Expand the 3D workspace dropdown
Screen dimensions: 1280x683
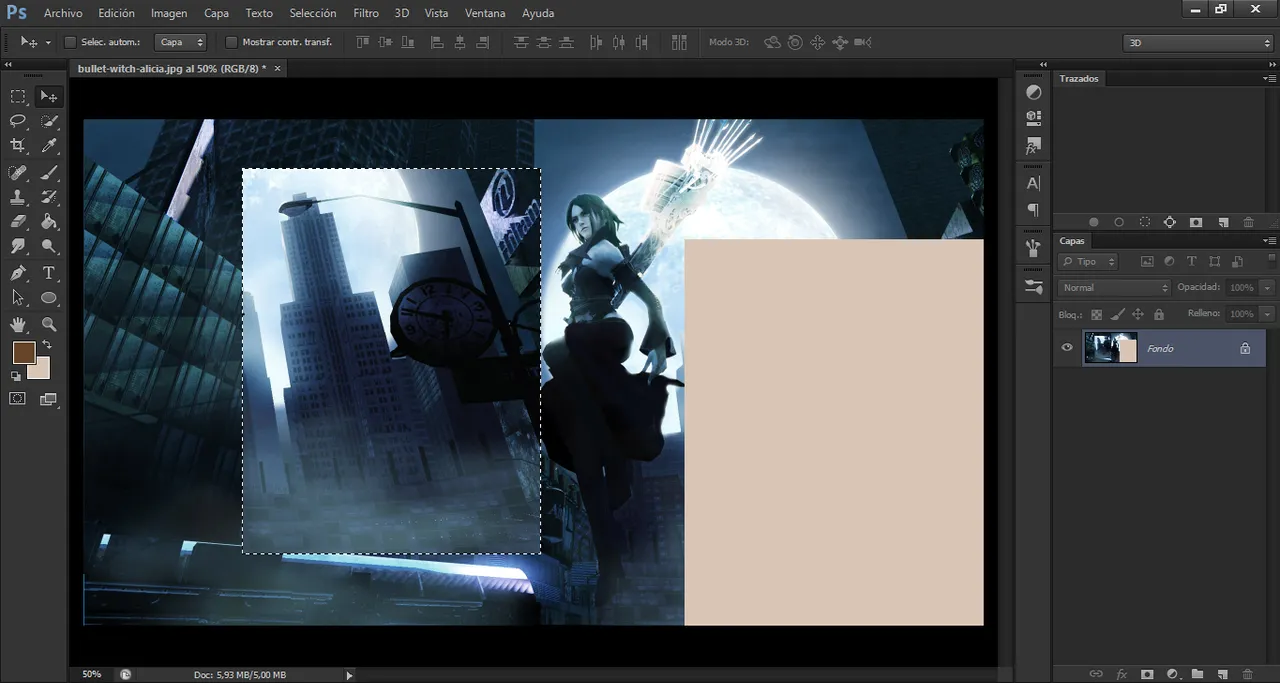point(1197,43)
